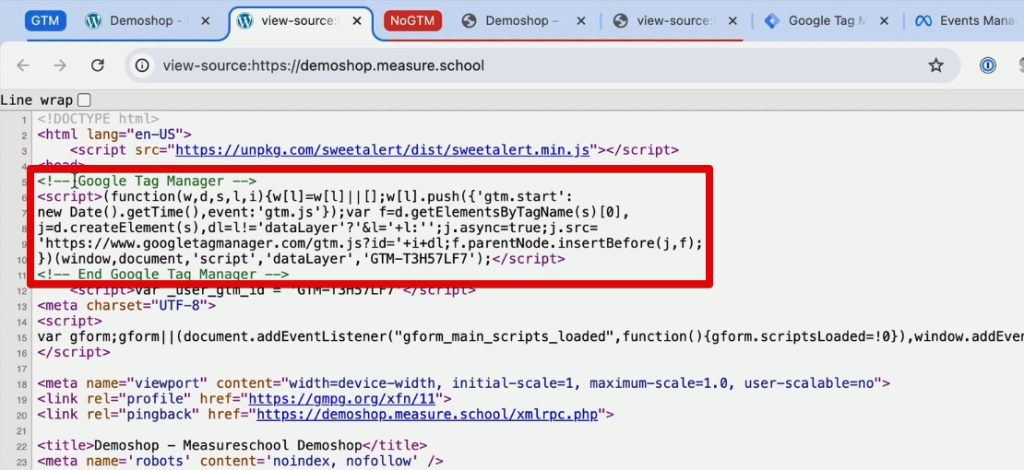Click the WordPress favicon on the active view-source tab
The image size is (1024, 470).
pos(245,21)
